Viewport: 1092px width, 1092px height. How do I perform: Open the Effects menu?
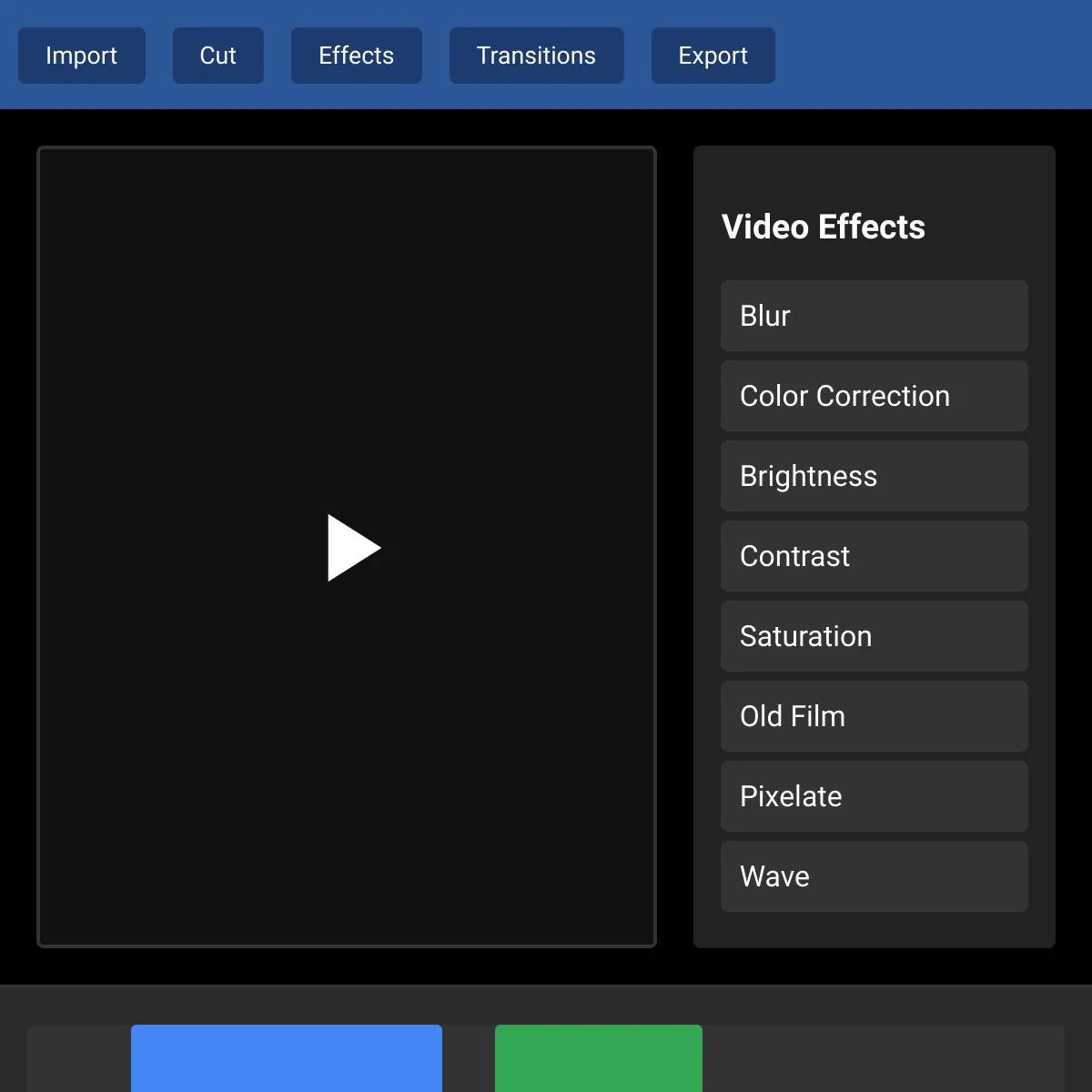356,56
